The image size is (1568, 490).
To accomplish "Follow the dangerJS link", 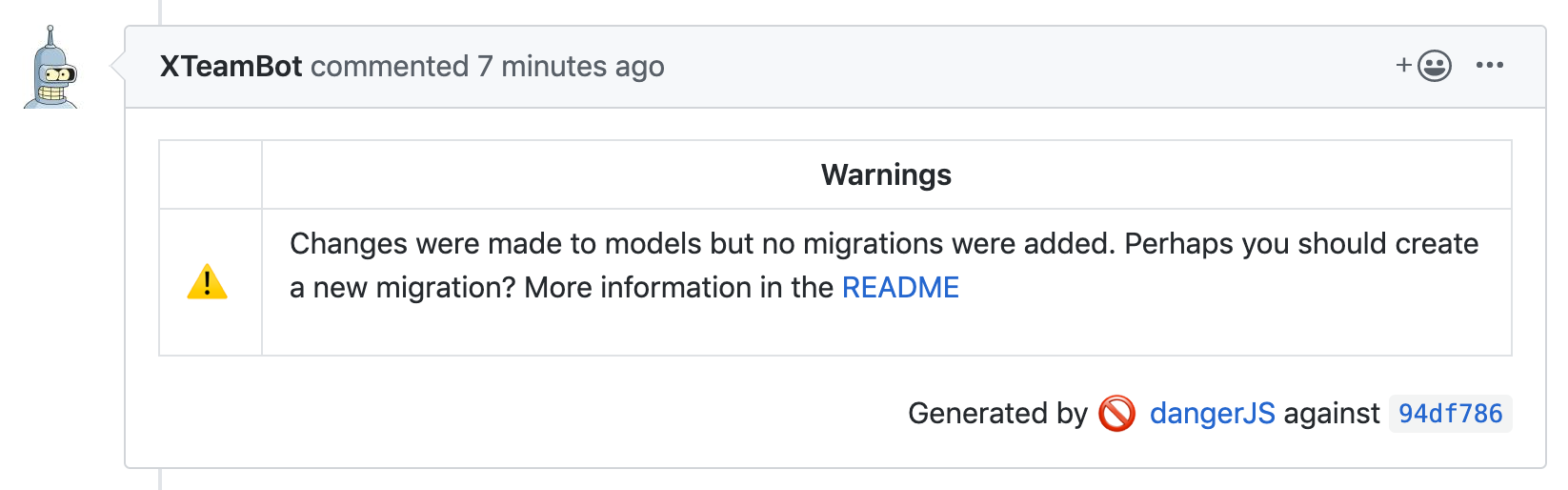I will [x=1212, y=414].
